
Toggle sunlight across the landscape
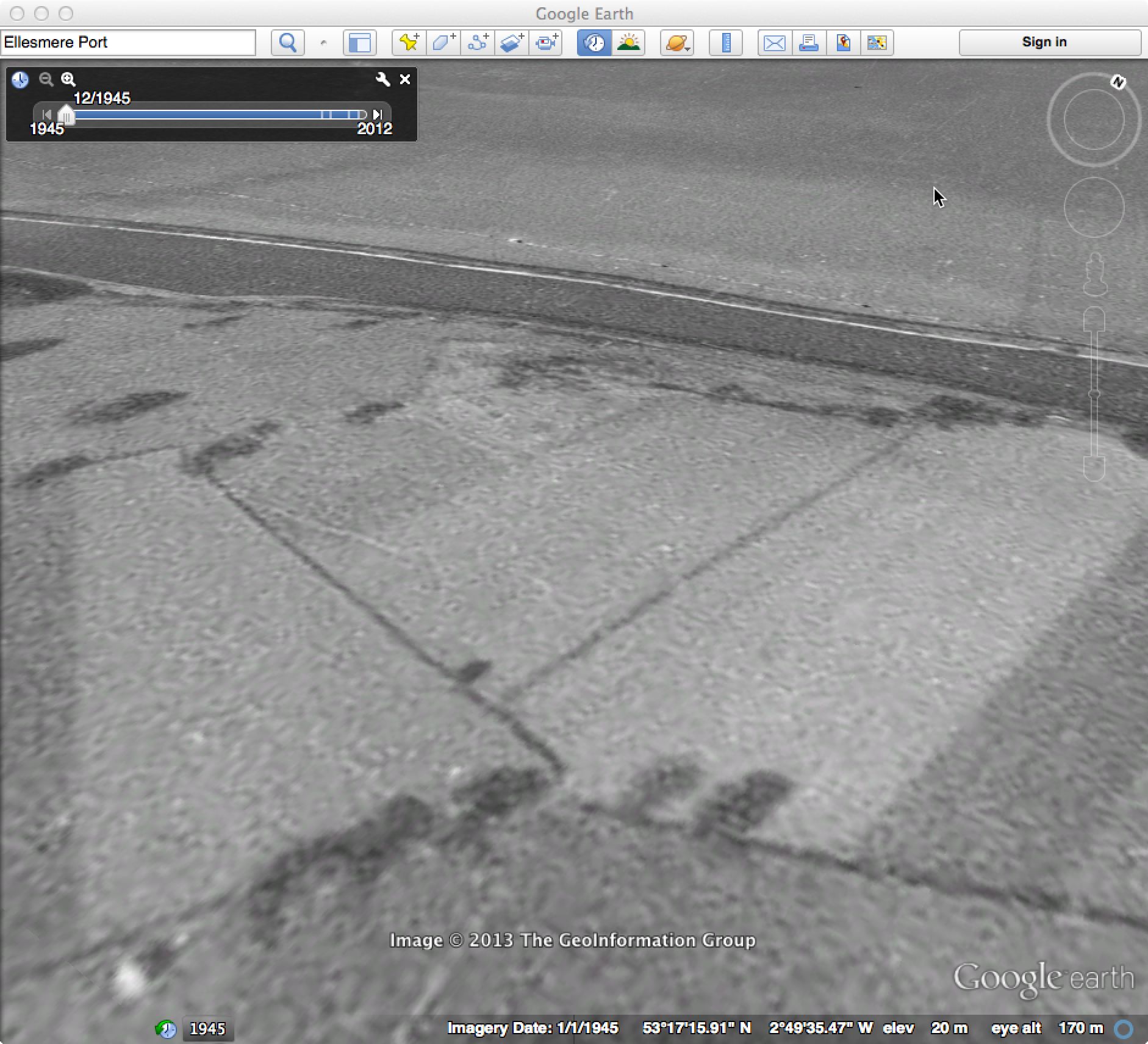click(628, 43)
